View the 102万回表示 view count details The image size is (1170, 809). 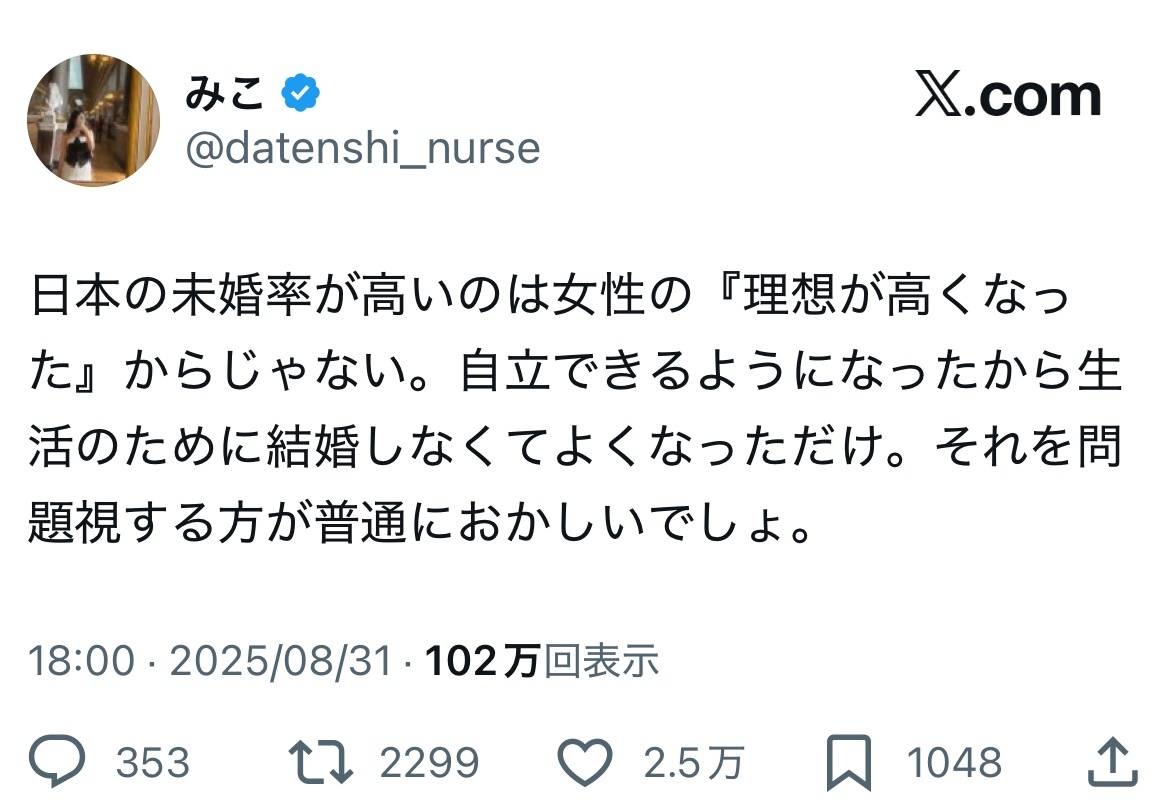(x=542, y=661)
